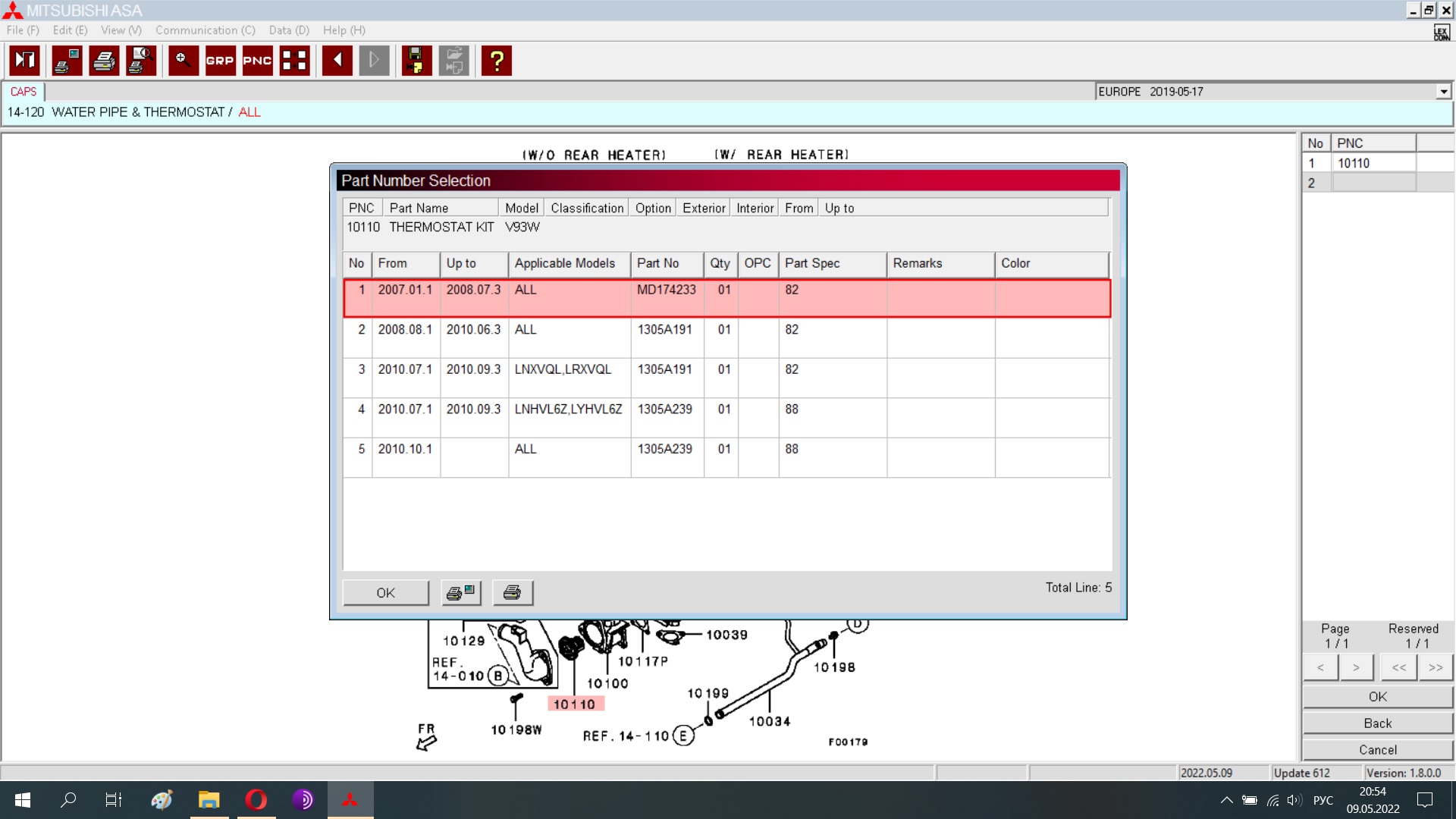Expand the EUROPE 2019-05-17 dropdown

click(x=1443, y=92)
